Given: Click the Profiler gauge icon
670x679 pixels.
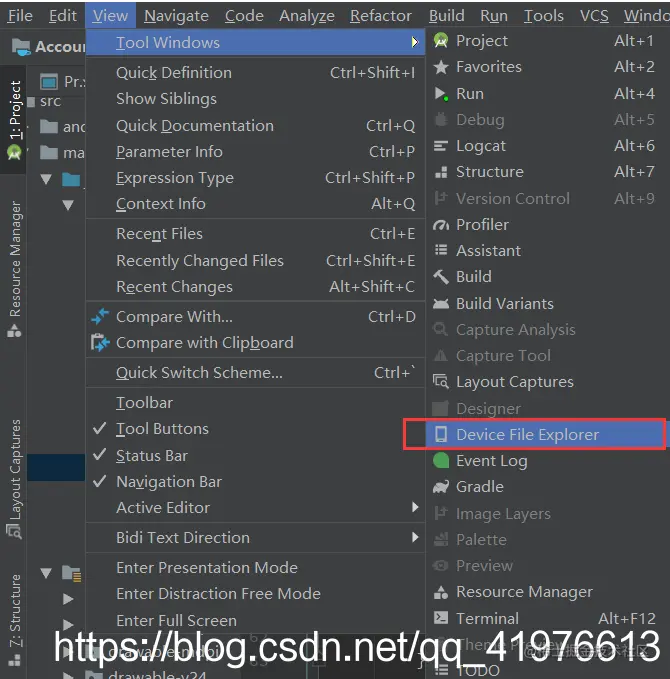Looking at the screenshot, I should pyautogui.click(x=441, y=225).
